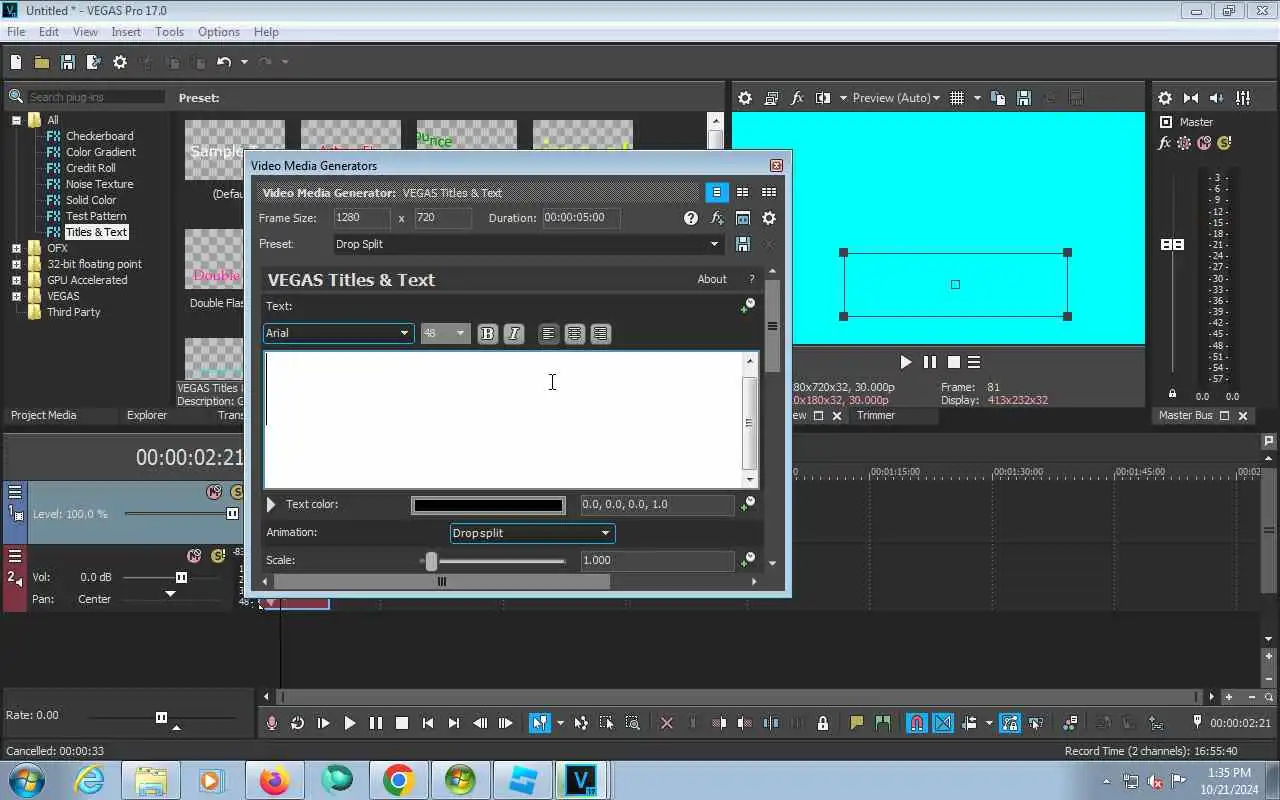Viewport: 1280px width, 800px height.
Task: Click the plug-in chain fx icon
Action: point(717,218)
